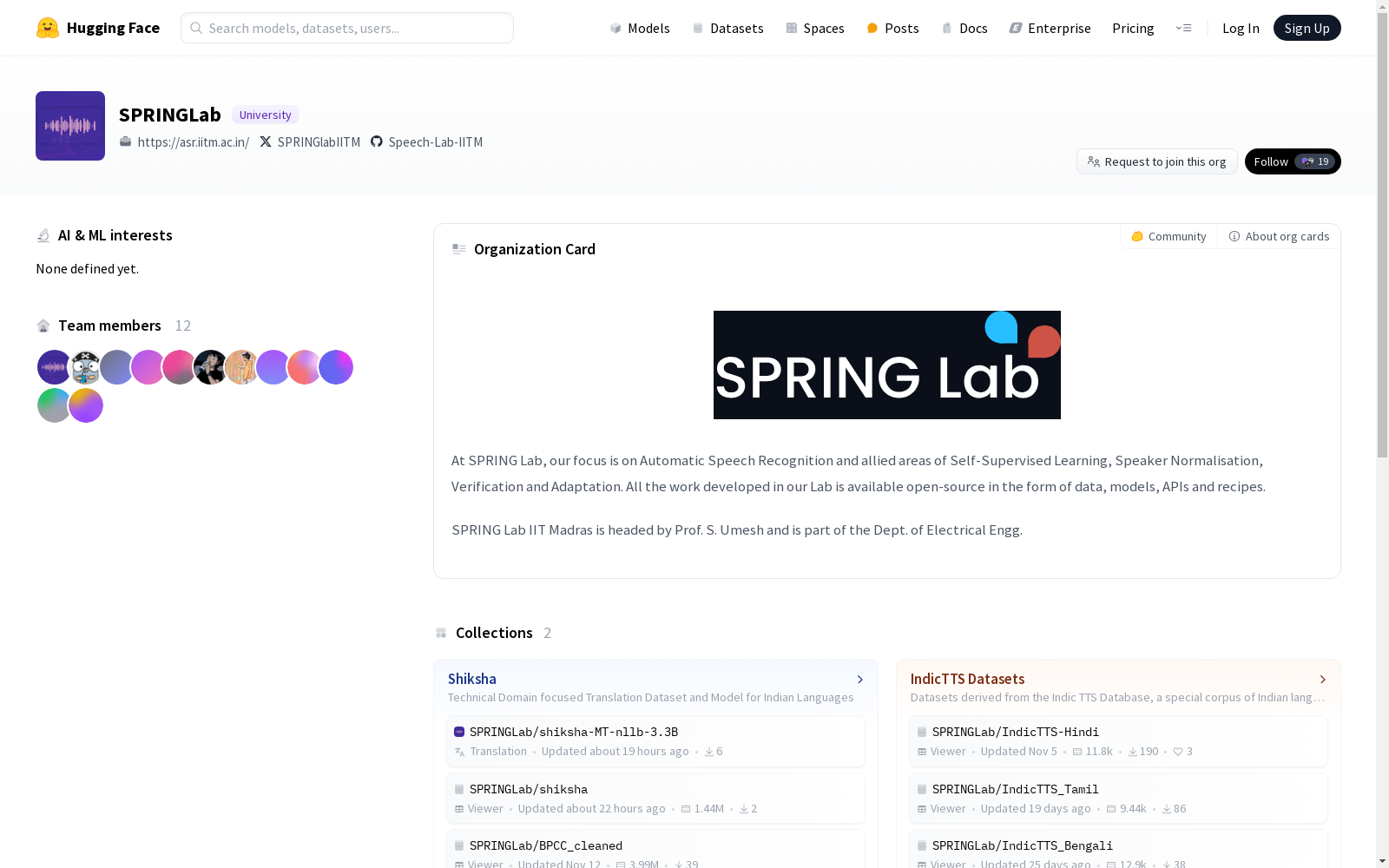The image size is (1389, 868).
Task: Open the Docs section
Action: click(964, 28)
